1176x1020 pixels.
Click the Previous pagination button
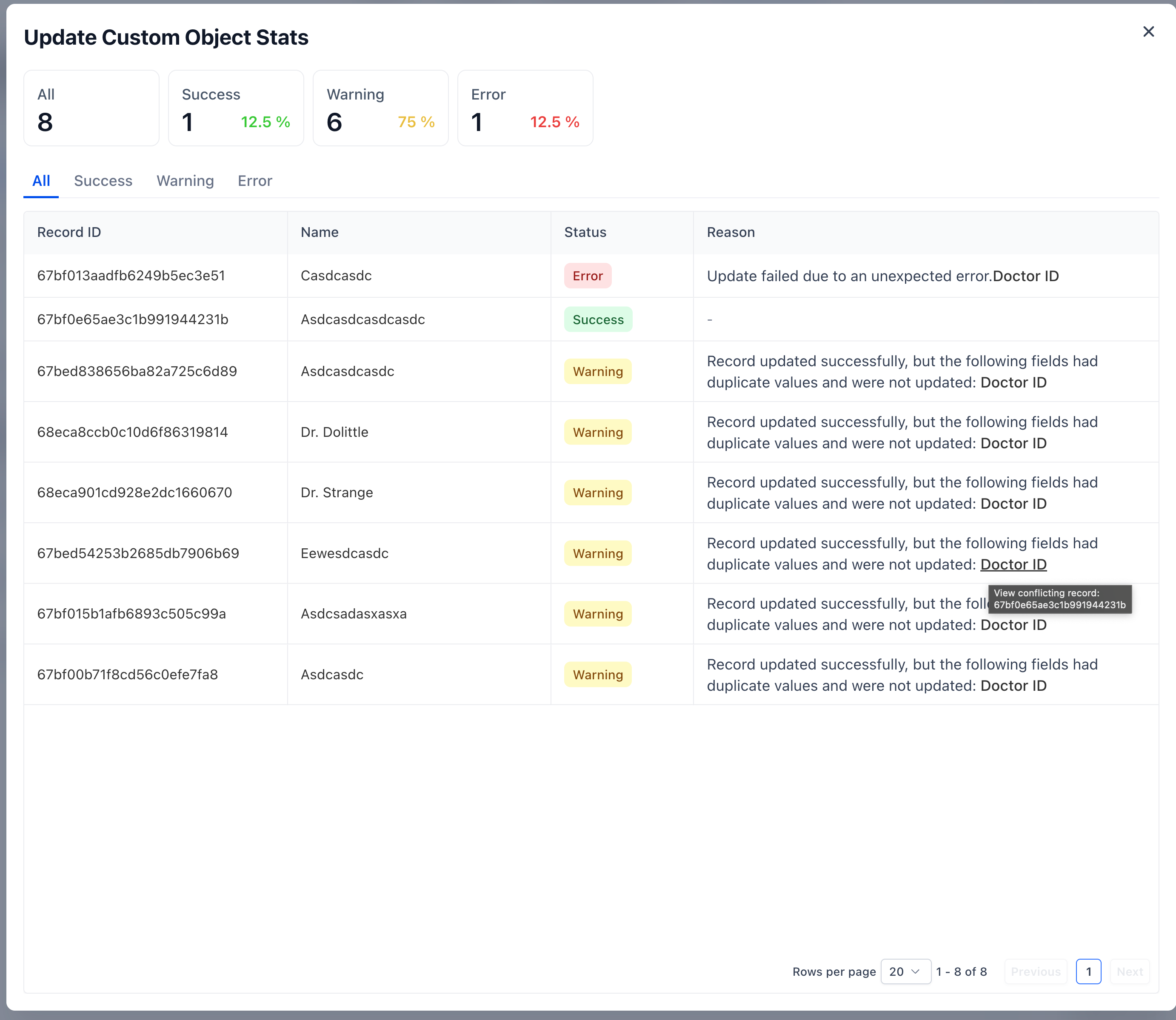1036,972
